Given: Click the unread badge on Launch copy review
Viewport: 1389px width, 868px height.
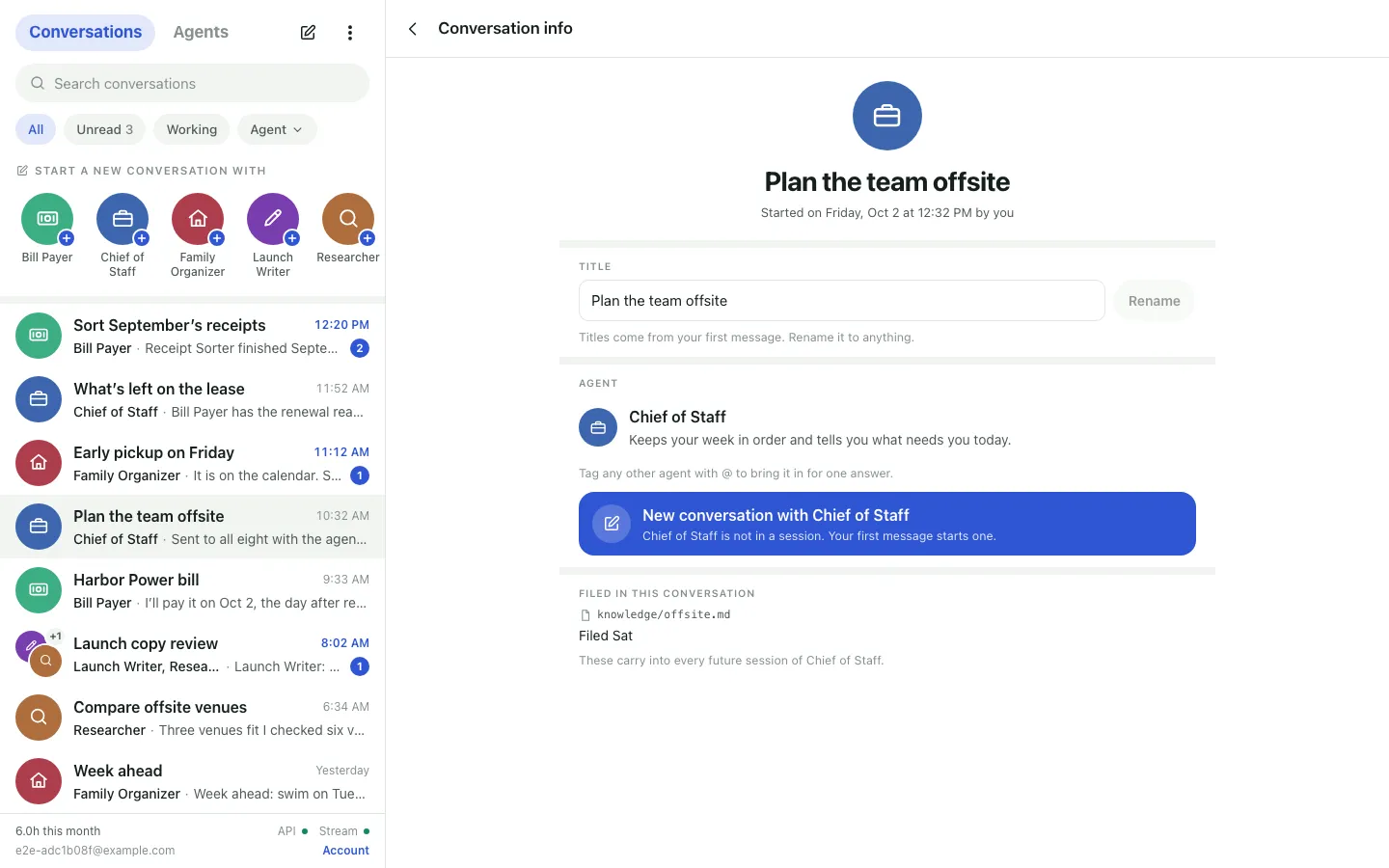Looking at the screenshot, I should click(x=360, y=666).
